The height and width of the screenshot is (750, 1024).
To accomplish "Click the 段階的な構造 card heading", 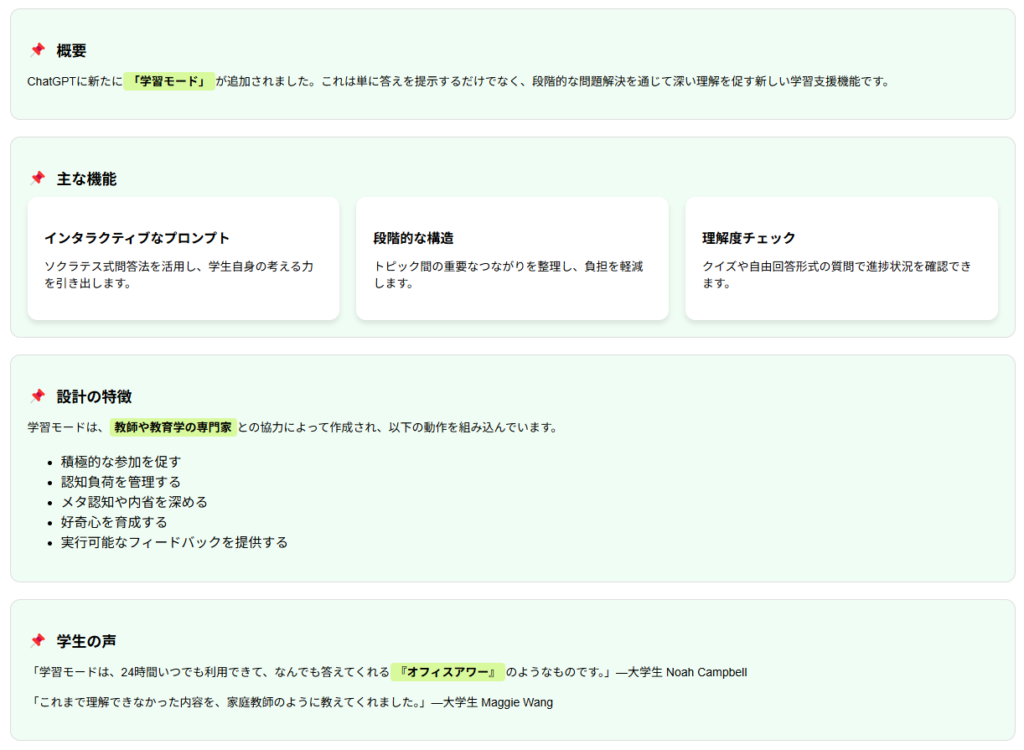I will click(413, 238).
